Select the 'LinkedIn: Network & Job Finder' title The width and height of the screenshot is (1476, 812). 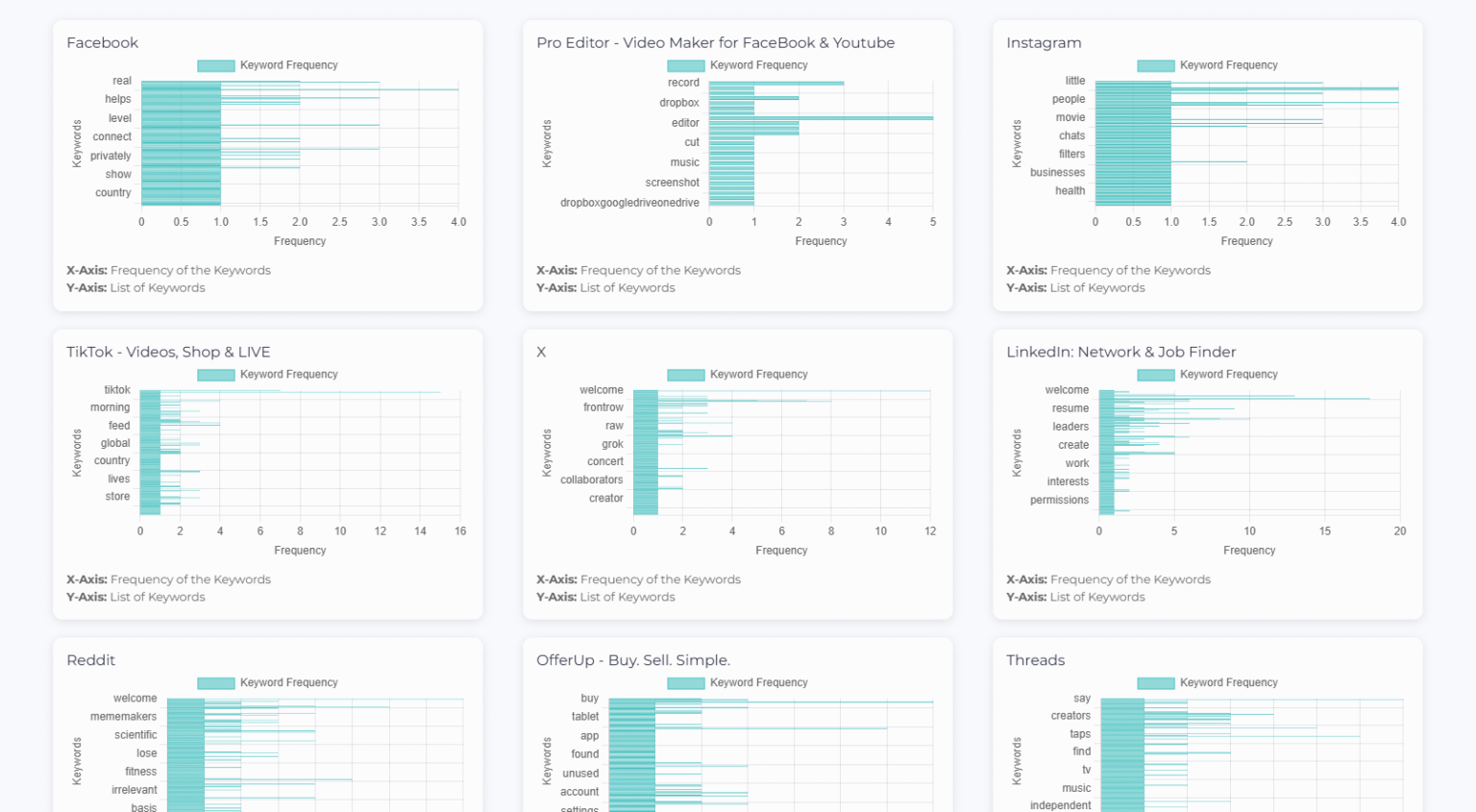tap(1120, 353)
